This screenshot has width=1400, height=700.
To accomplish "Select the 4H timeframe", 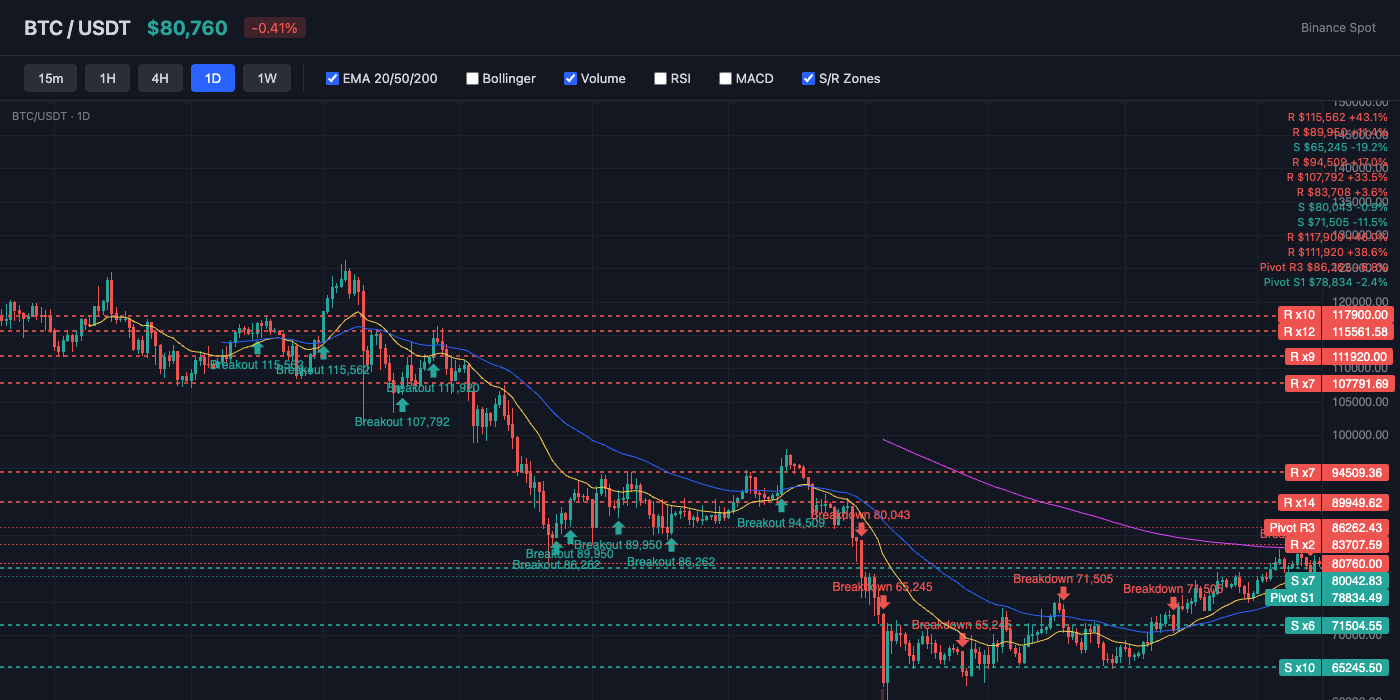I will click(x=160, y=78).
